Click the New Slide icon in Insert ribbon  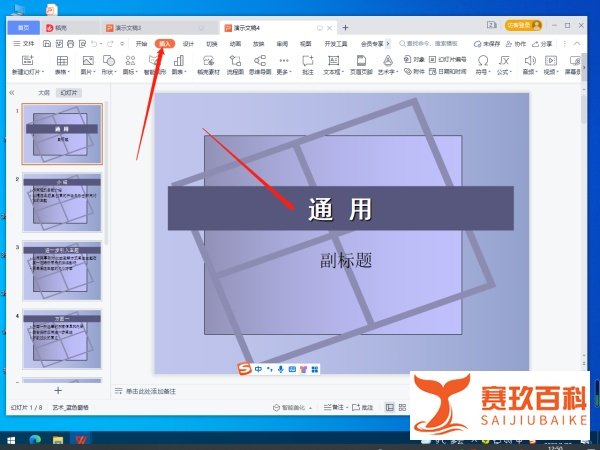click(x=28, y=60)
